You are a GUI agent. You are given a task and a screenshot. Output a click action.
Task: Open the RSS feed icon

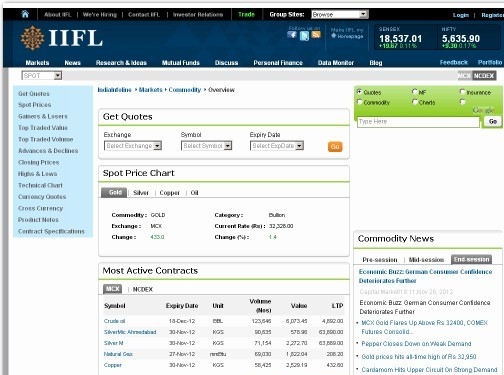[x=316, y=34]
